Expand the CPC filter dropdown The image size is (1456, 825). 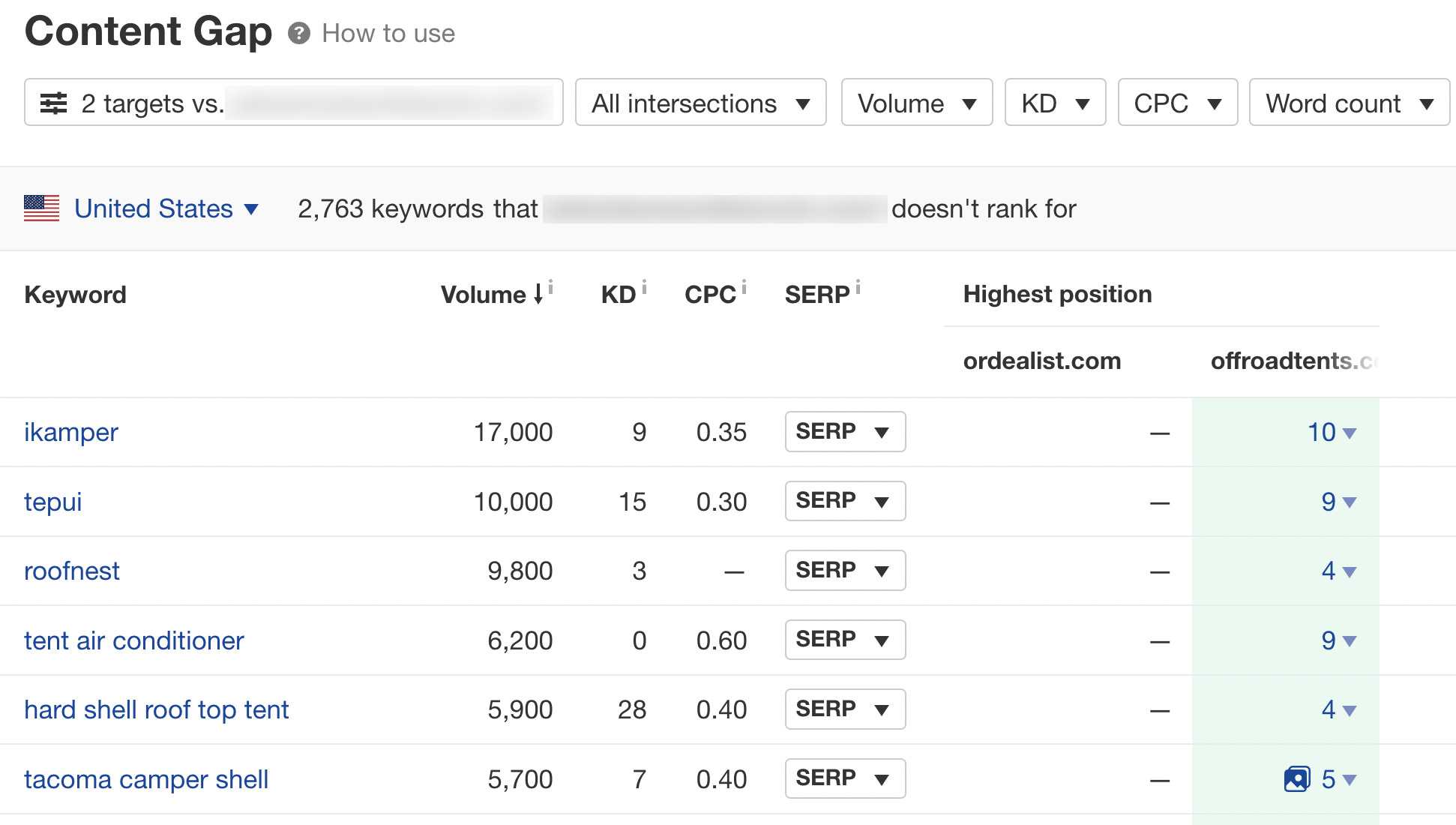pos(1175,102)
